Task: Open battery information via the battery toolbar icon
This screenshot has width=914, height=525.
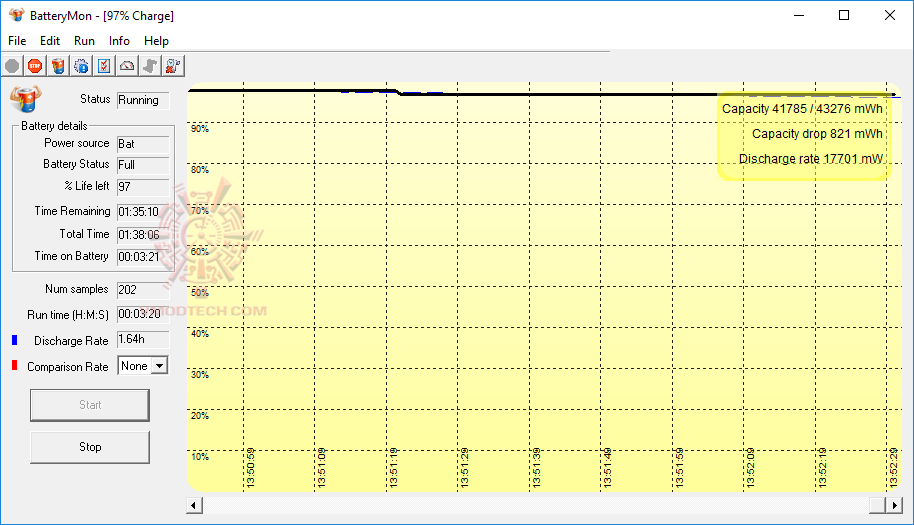Action: coord(58,66)
